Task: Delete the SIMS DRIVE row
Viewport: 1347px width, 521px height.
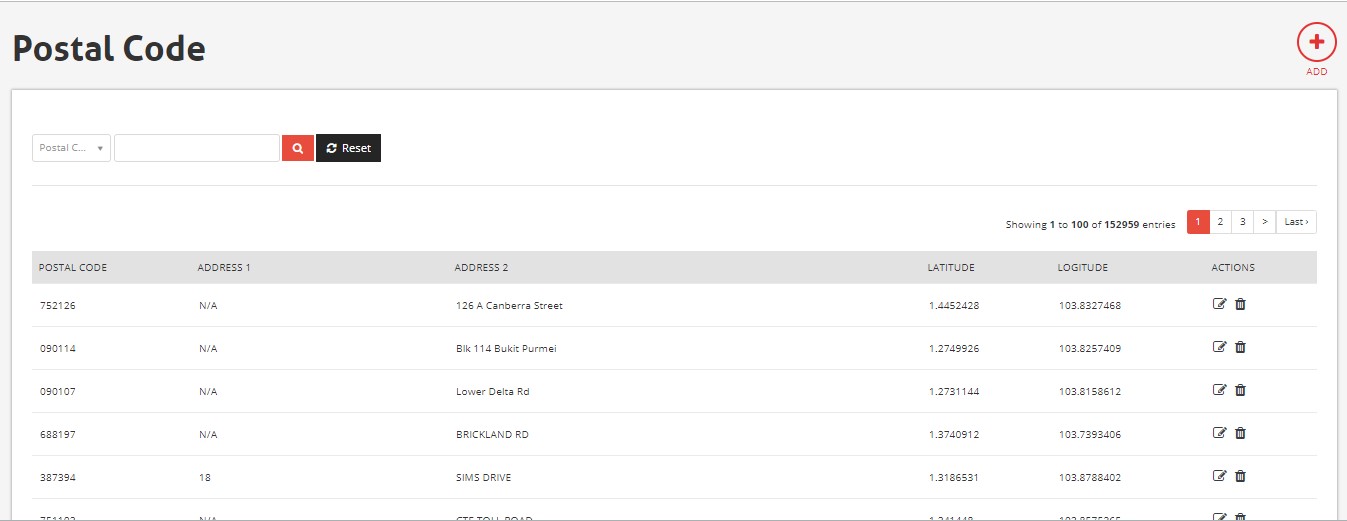Action: [x=1240, y=476]
